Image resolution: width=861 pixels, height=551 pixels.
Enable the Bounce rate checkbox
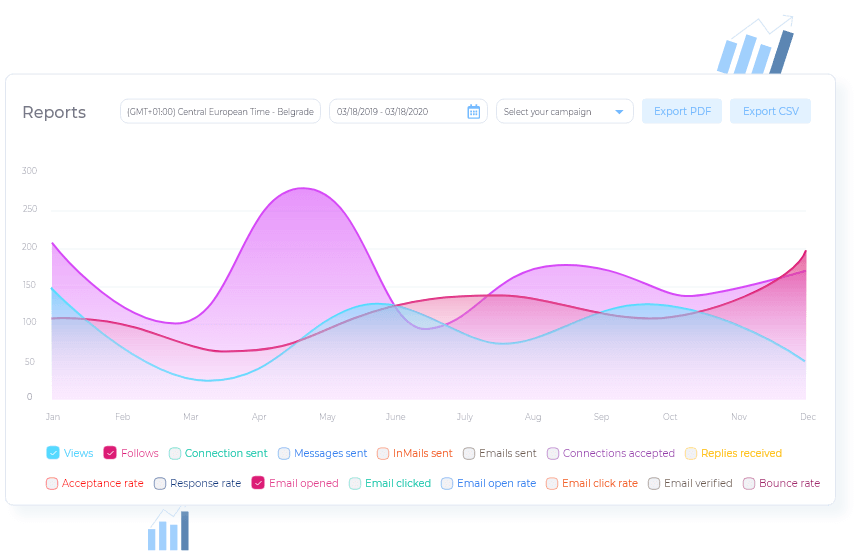point(749,483)
